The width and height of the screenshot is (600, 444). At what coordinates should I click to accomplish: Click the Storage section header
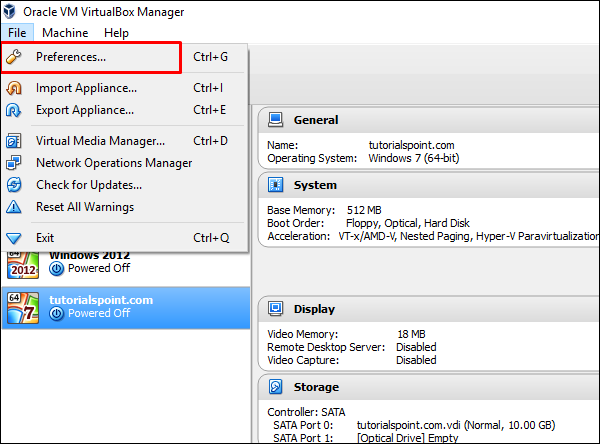pos(316,387)
